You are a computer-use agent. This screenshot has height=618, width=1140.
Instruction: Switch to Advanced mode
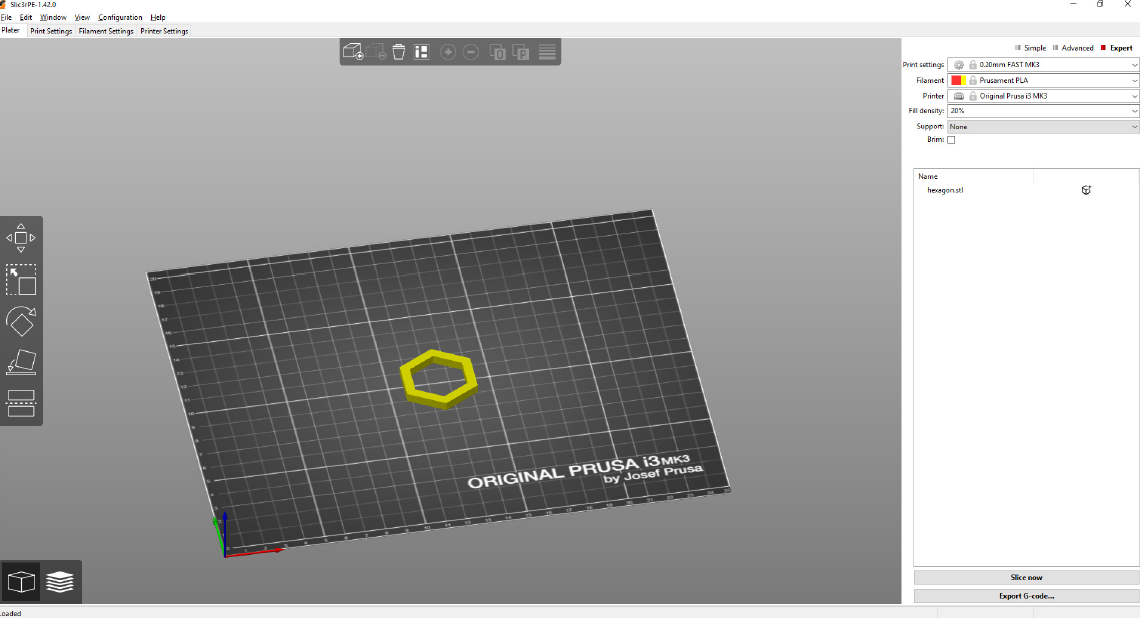point(1073,48)
